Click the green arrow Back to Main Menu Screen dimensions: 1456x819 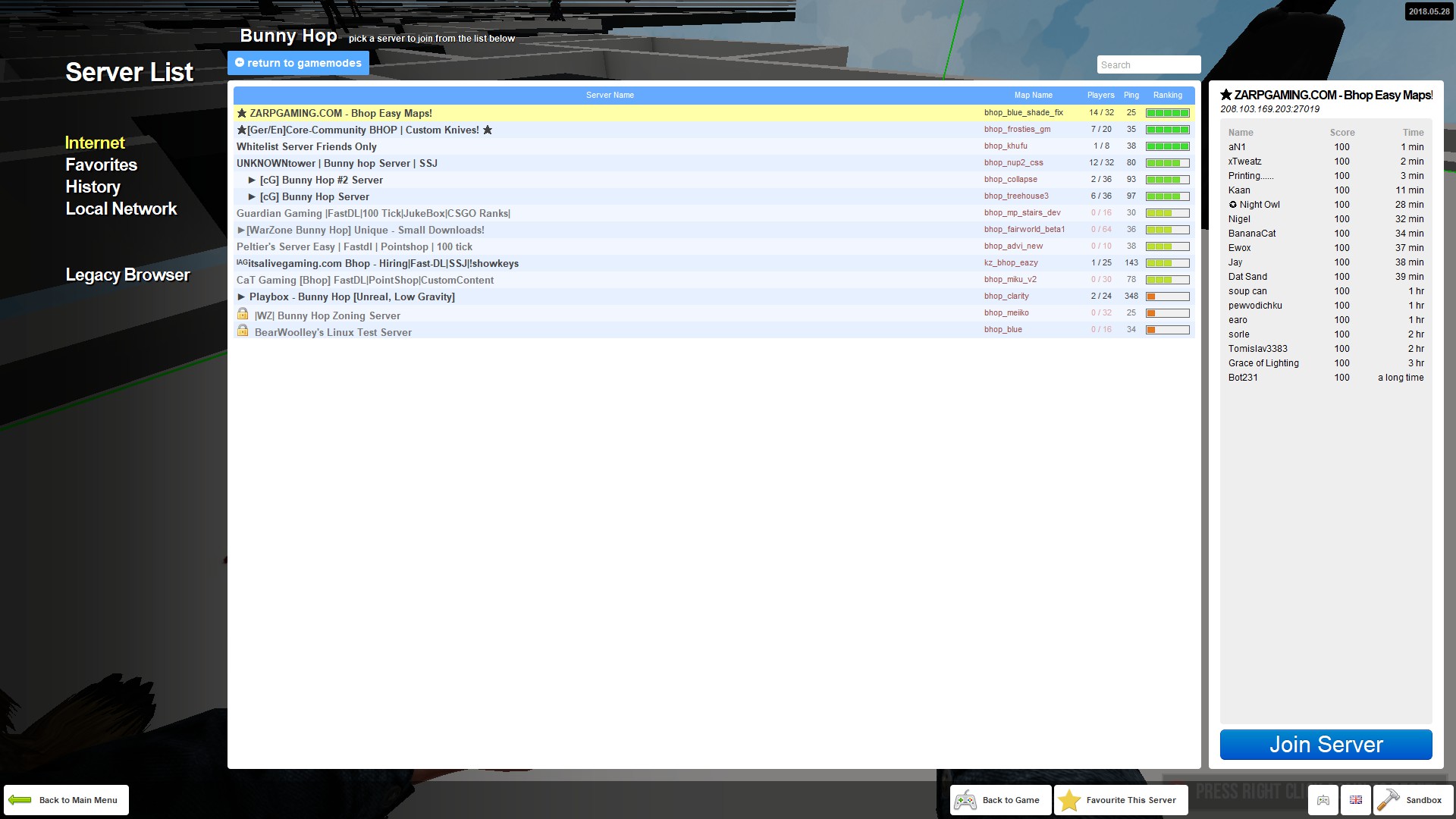(x=66, y=800)
